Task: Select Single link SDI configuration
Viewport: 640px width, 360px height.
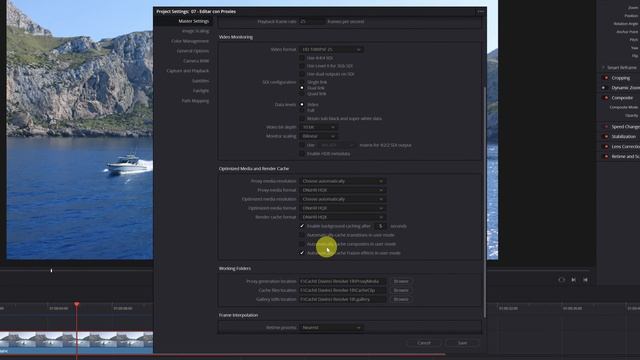Action: 302,82
